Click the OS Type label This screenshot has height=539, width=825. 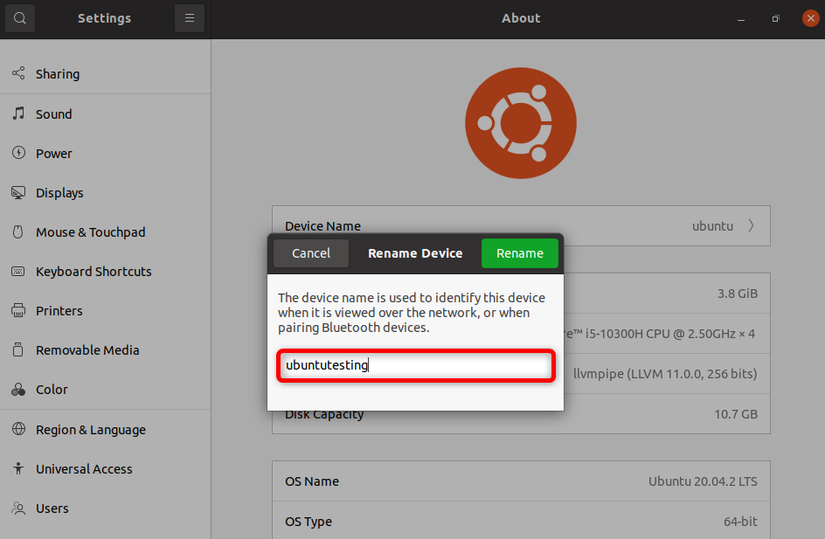[308, 522]
